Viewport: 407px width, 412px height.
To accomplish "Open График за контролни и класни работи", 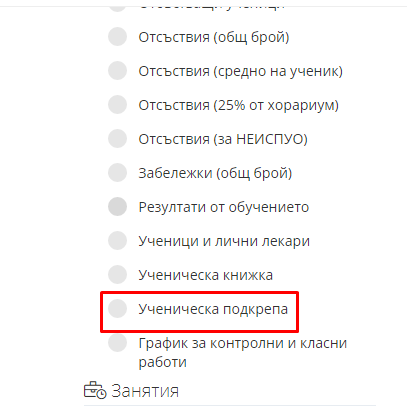I will [x=243, y=352].
